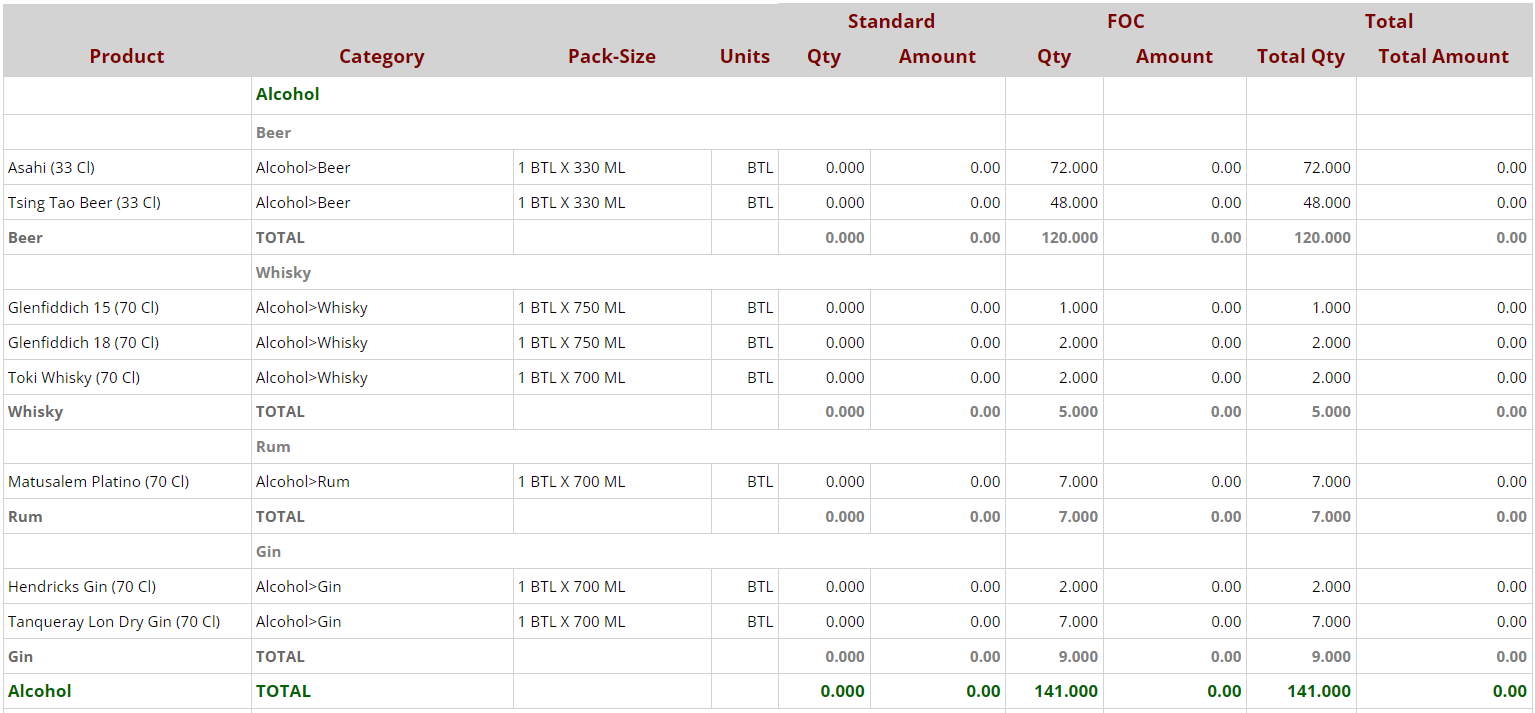This screenshot has height=713, width=1535.
Task: Click the Glenfiddich 18 (70 Cl) product
Action: (83, 343)
